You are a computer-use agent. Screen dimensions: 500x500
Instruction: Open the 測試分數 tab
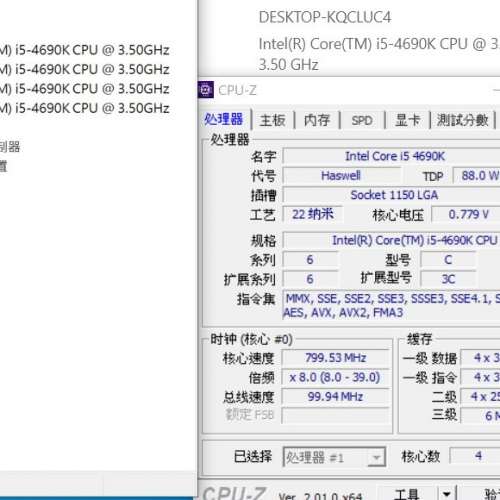coord(462,120)
